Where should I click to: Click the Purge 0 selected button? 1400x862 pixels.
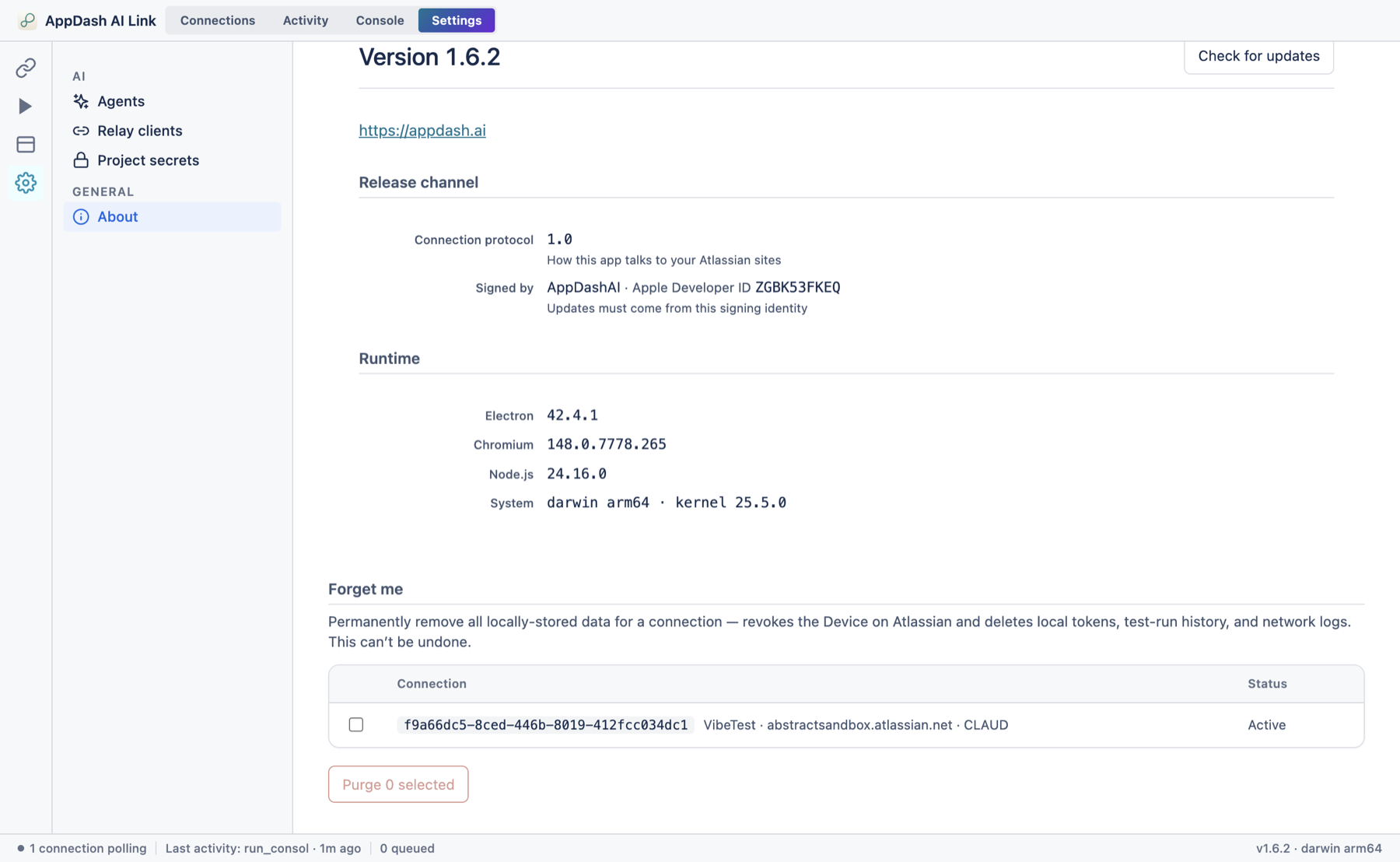(x=398, y=784)
